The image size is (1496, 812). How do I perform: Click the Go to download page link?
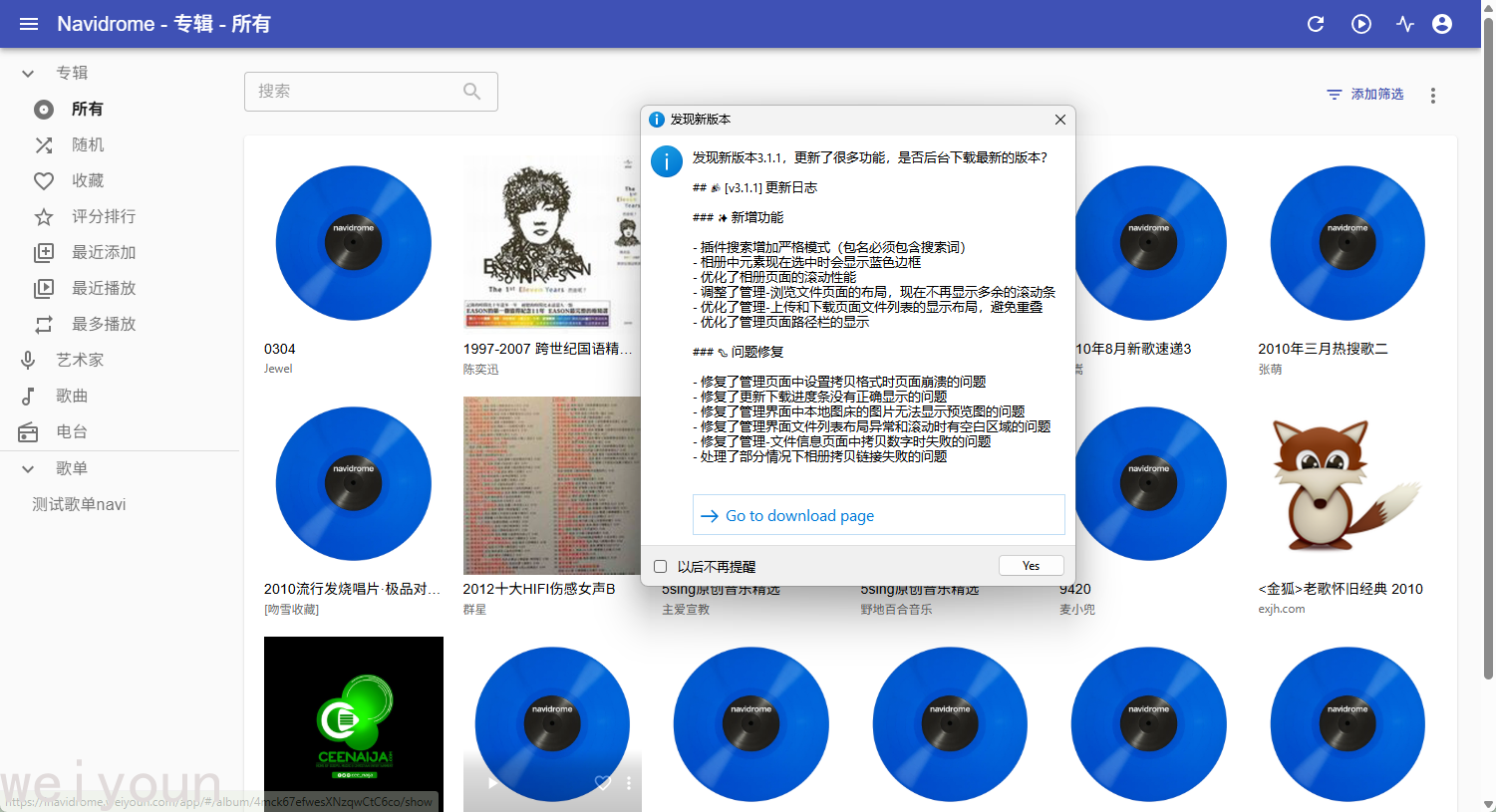click(799, 516)
